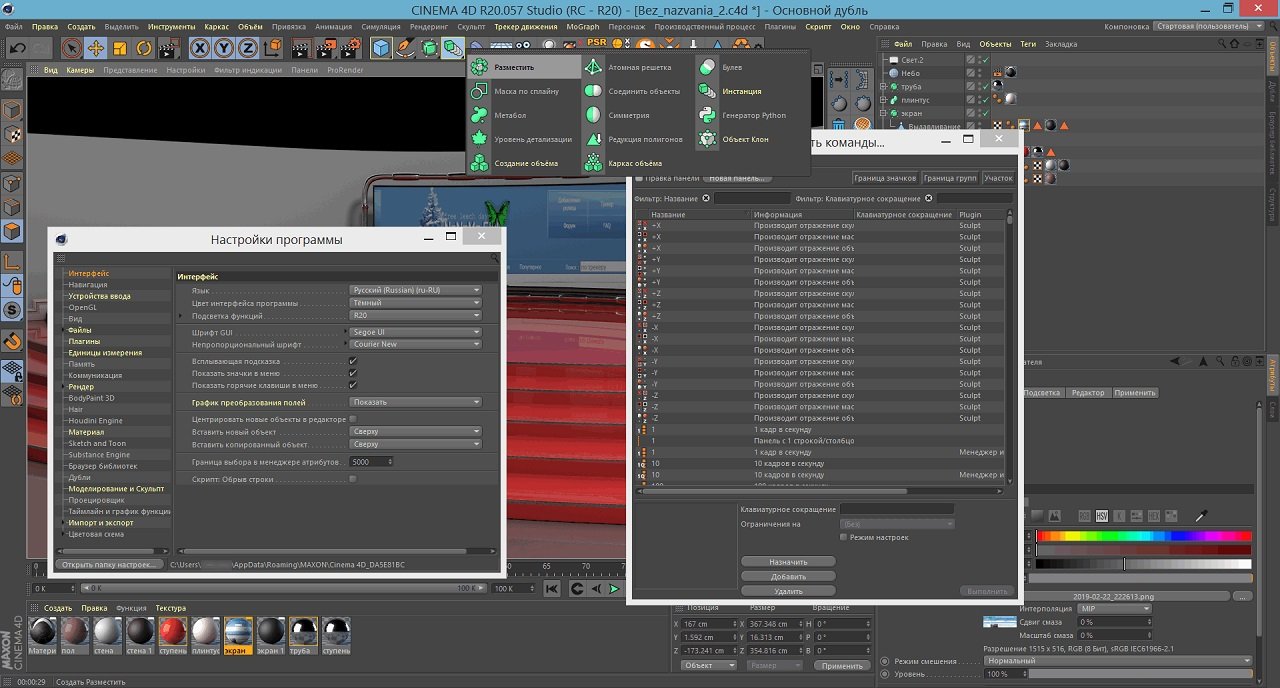Toggle the X axis lock icon
The image size is (1280, 688).
(x=200, y=47)
